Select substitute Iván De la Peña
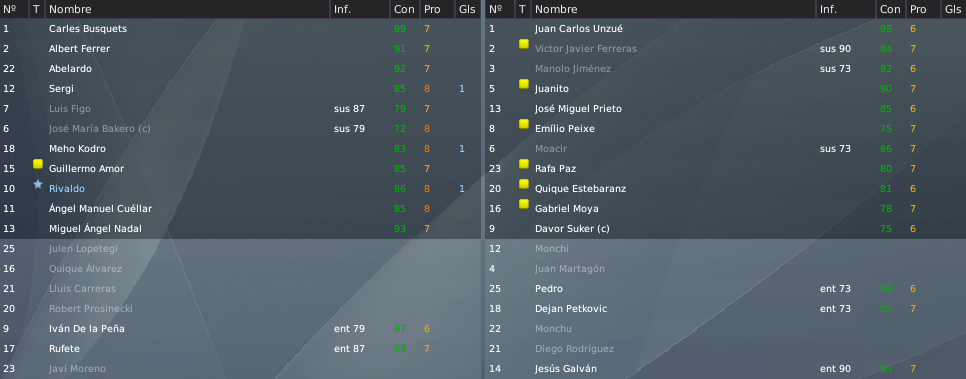The height and width of the screenshot is (379, 966). pos(240,328)
